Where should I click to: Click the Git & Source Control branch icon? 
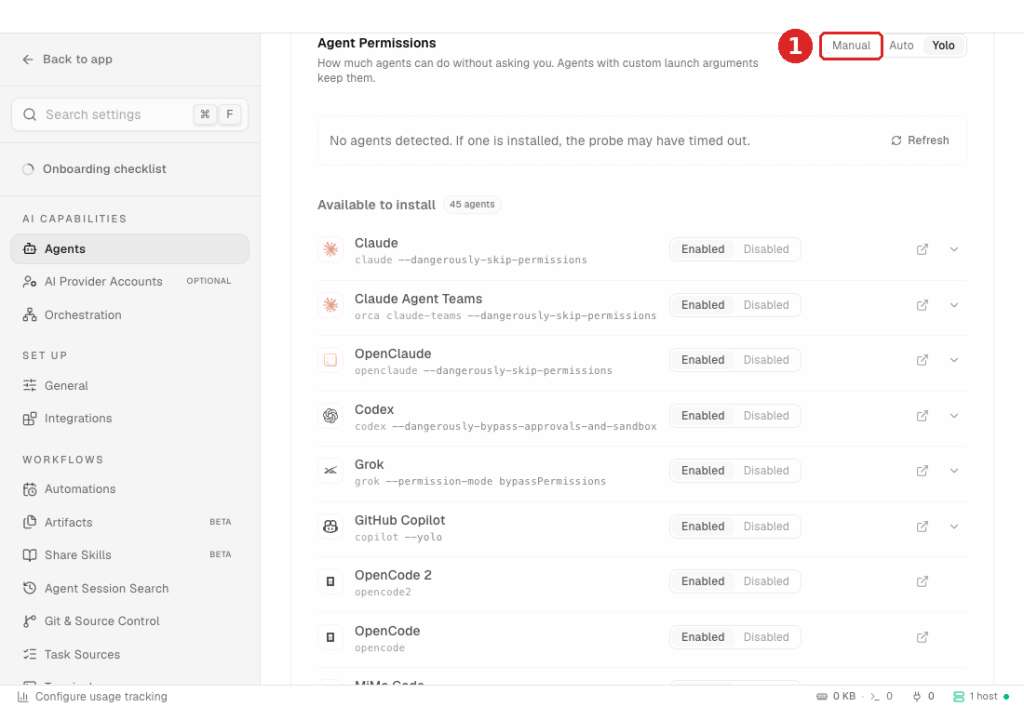point(29,621)
